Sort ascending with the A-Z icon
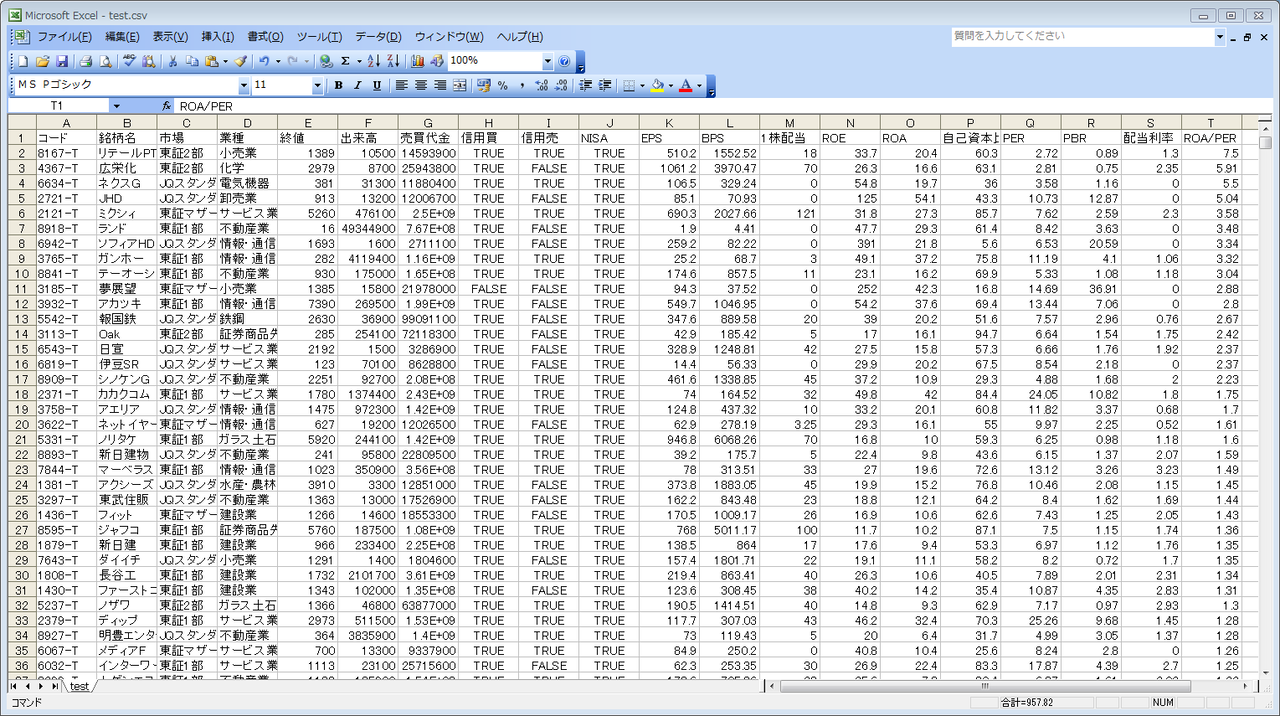The width and height of the screenshot is (1280, 716). click(373, 61)
